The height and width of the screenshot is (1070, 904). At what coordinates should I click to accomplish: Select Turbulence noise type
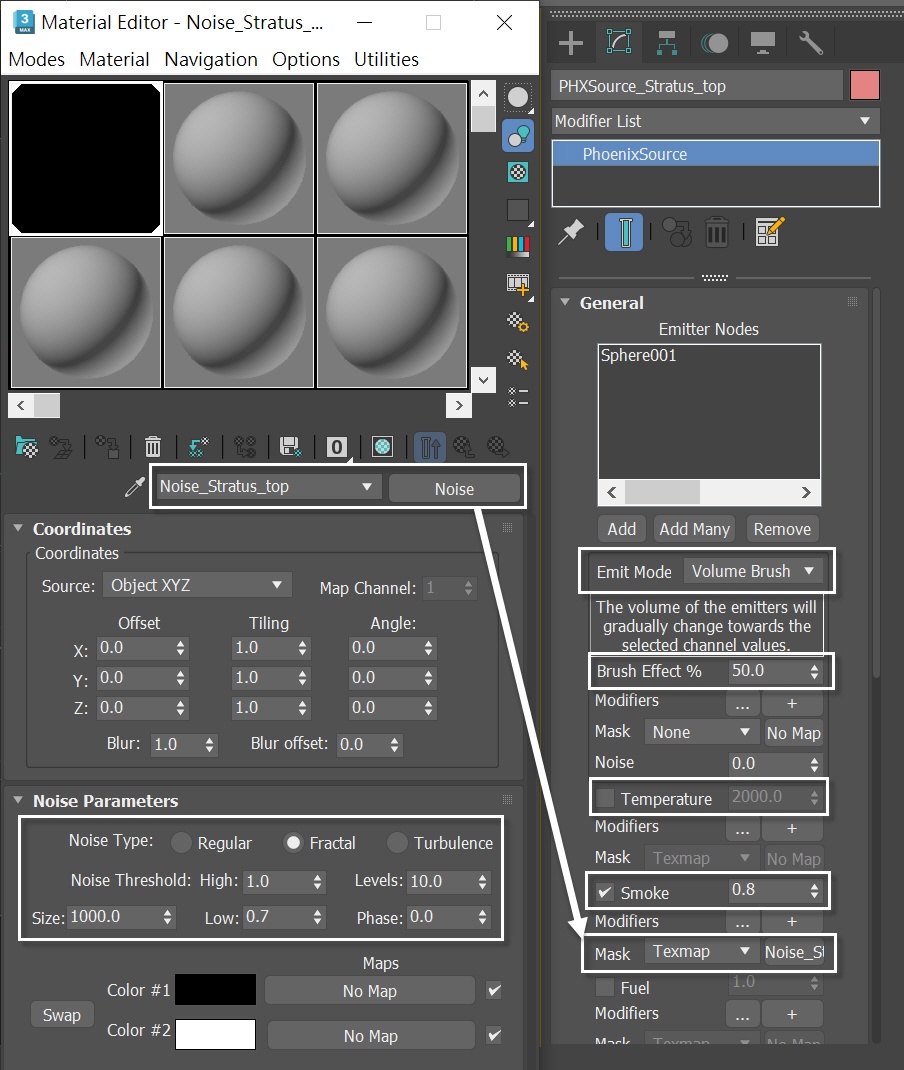coord(397,843)
